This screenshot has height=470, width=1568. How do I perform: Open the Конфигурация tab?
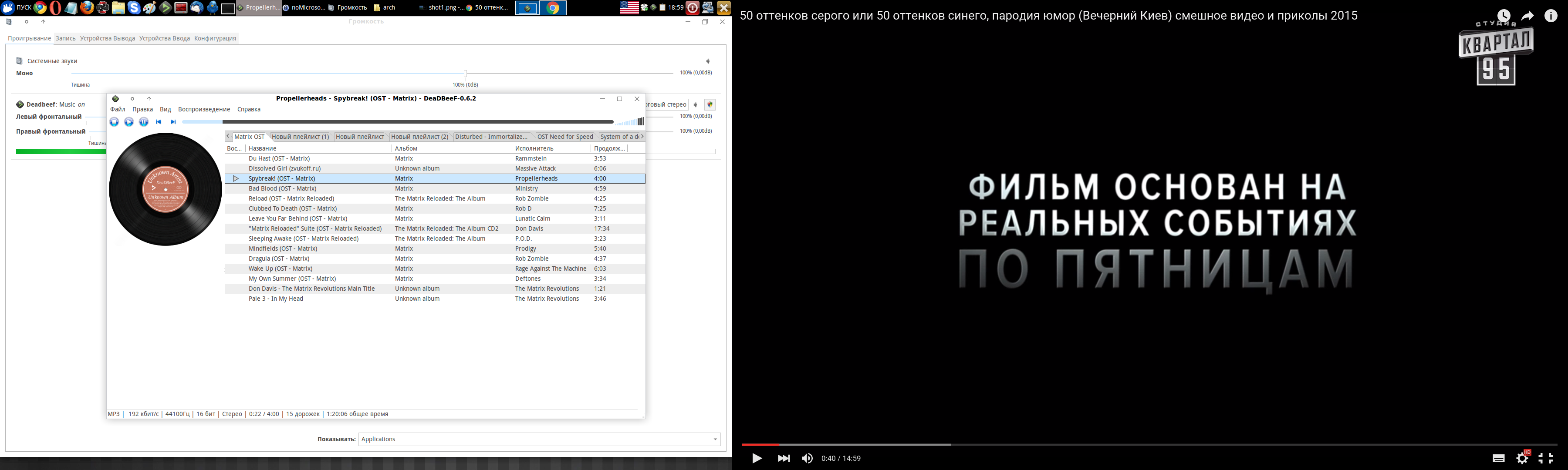215,38
